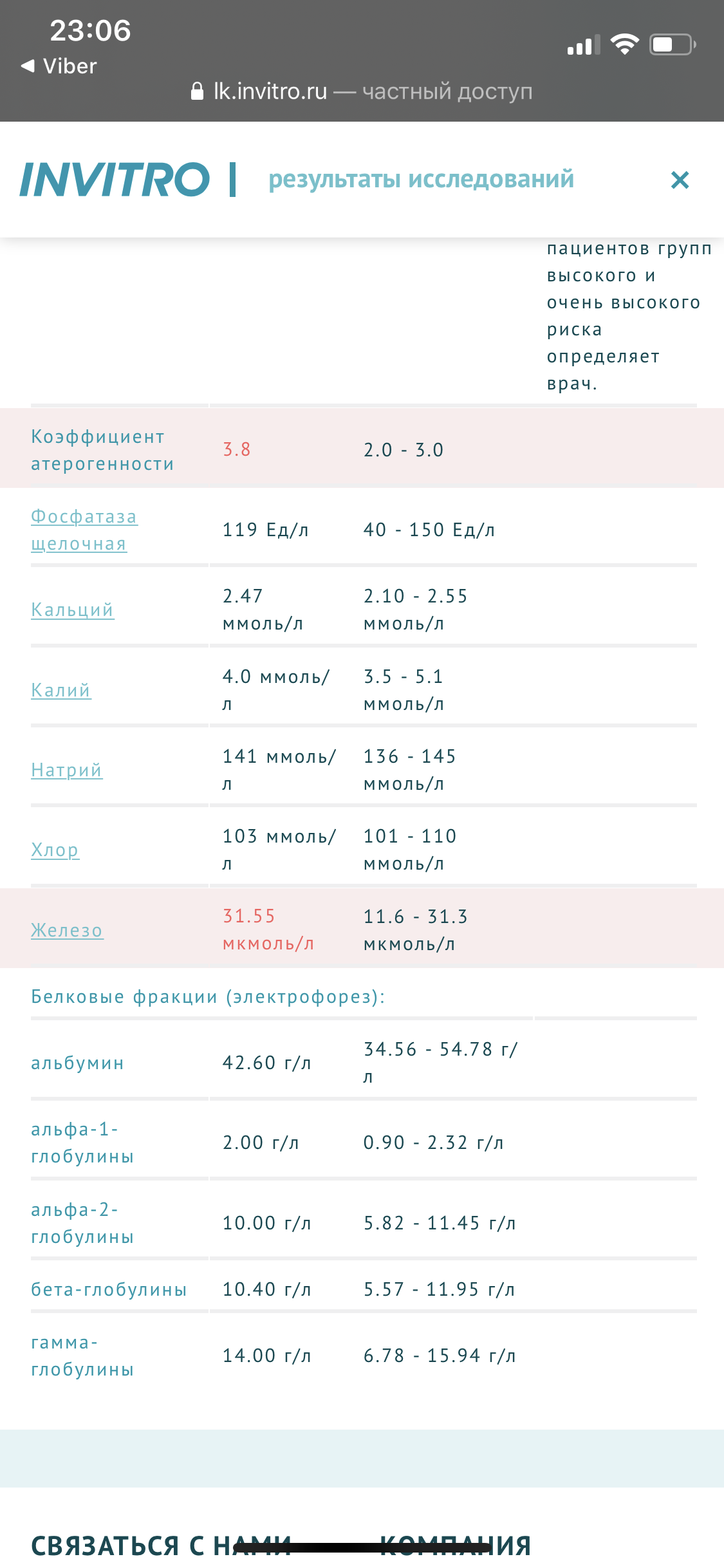The image size is (724, 1568).
Task: Go back to Viber app
Action: (x=59, y=66)
